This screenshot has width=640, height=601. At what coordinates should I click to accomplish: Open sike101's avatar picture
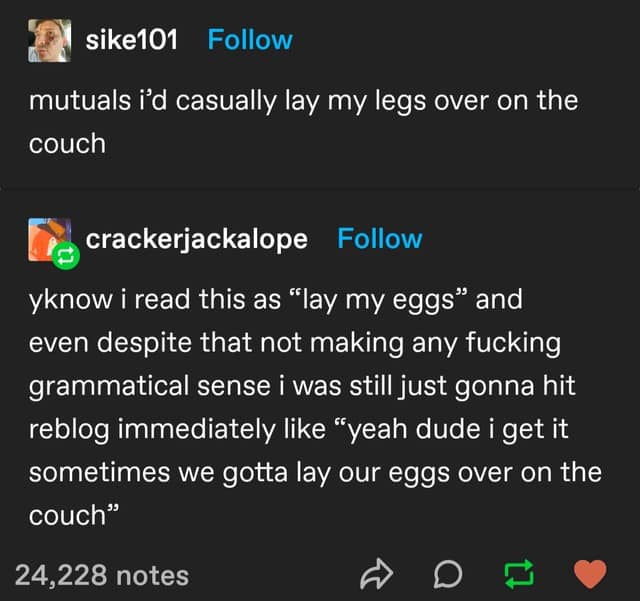(x=49, y=40)
